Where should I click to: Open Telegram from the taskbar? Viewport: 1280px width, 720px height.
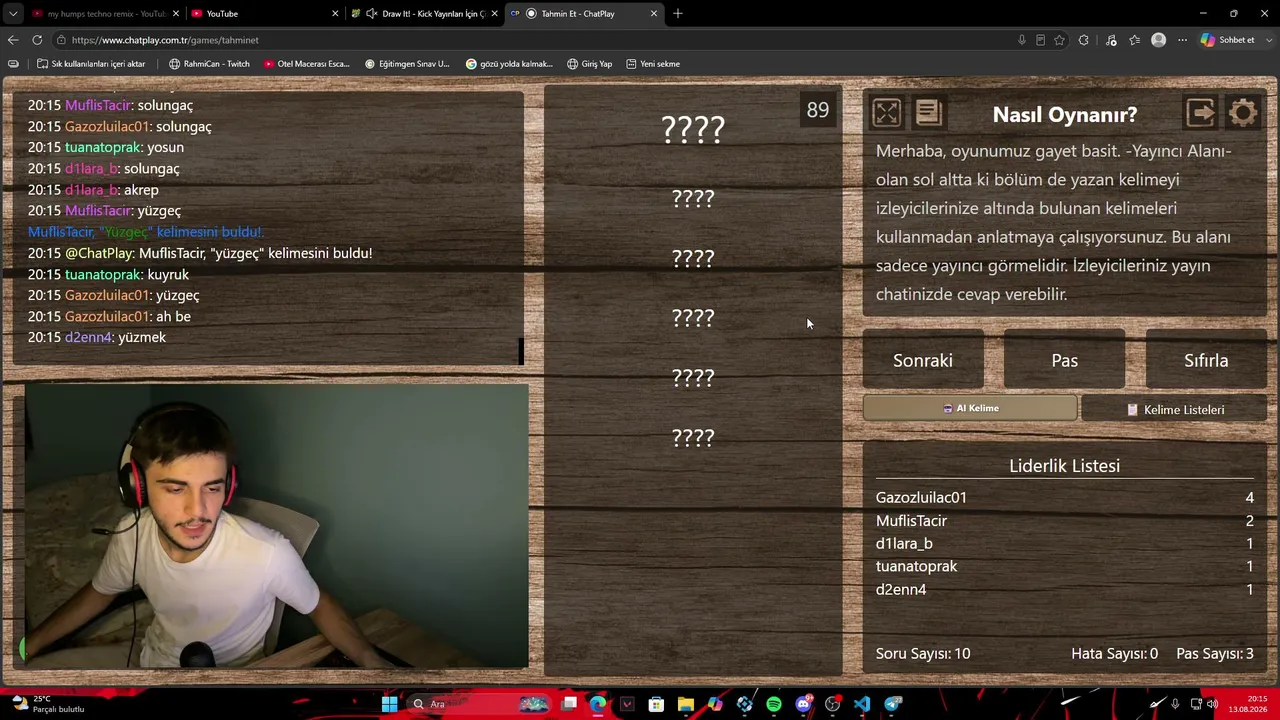coord(893,704)
